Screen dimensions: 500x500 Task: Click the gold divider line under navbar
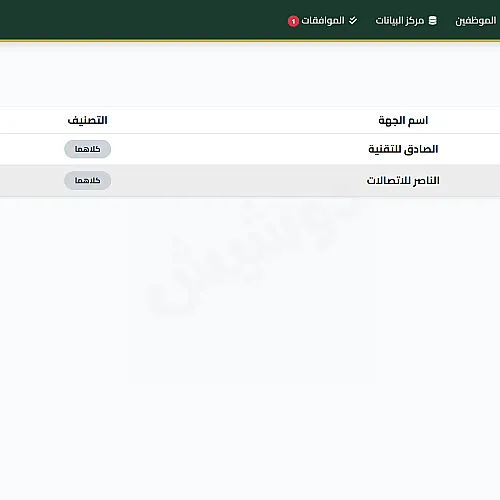(250, 41)
